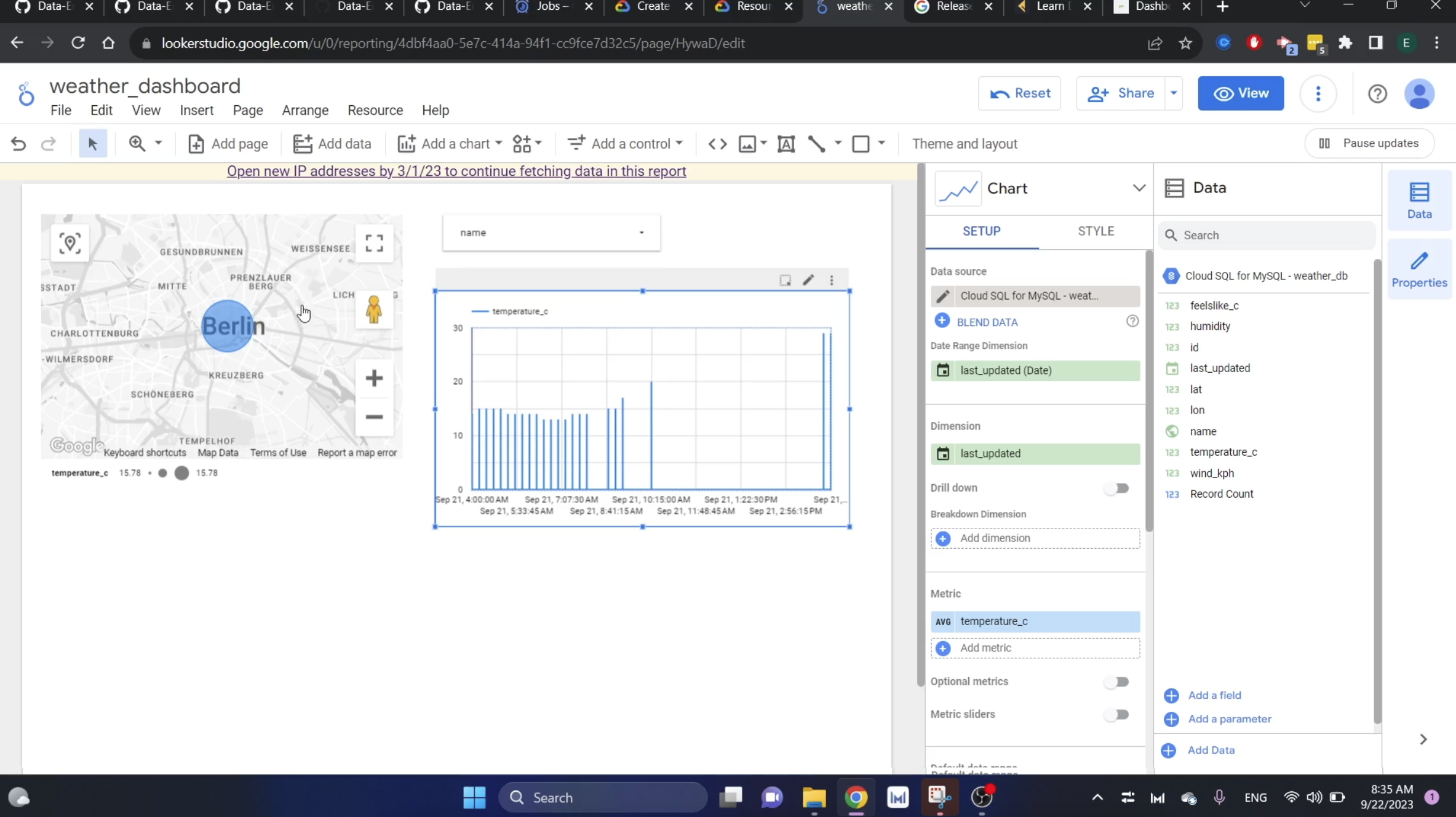Click the blue View button

coord(1240,94)
